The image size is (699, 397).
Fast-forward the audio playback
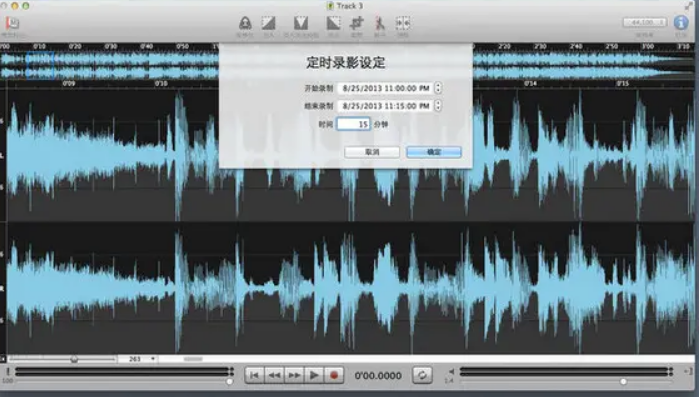[x=294, y=376]
